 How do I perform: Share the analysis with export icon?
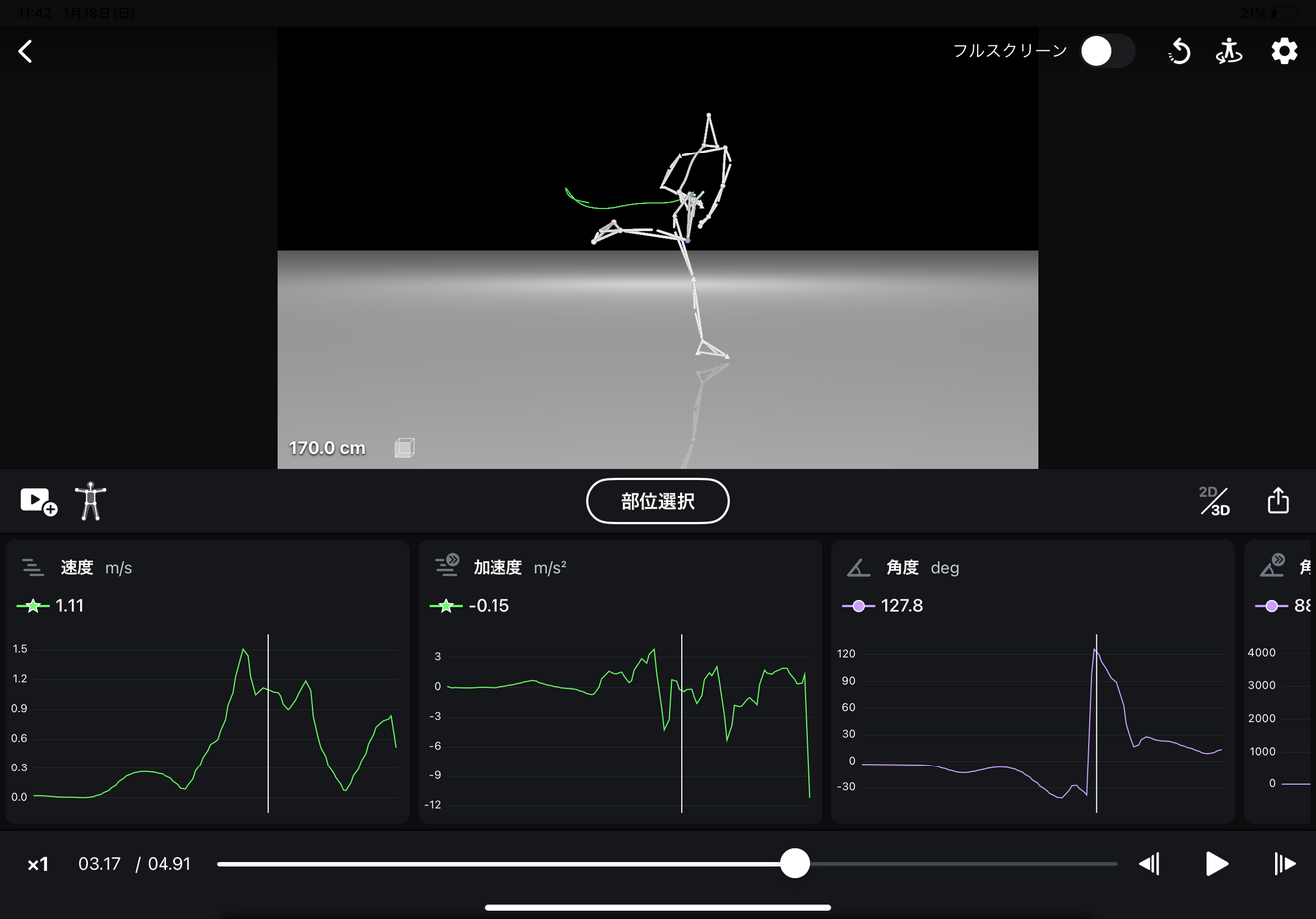(x=1278, y=500)
